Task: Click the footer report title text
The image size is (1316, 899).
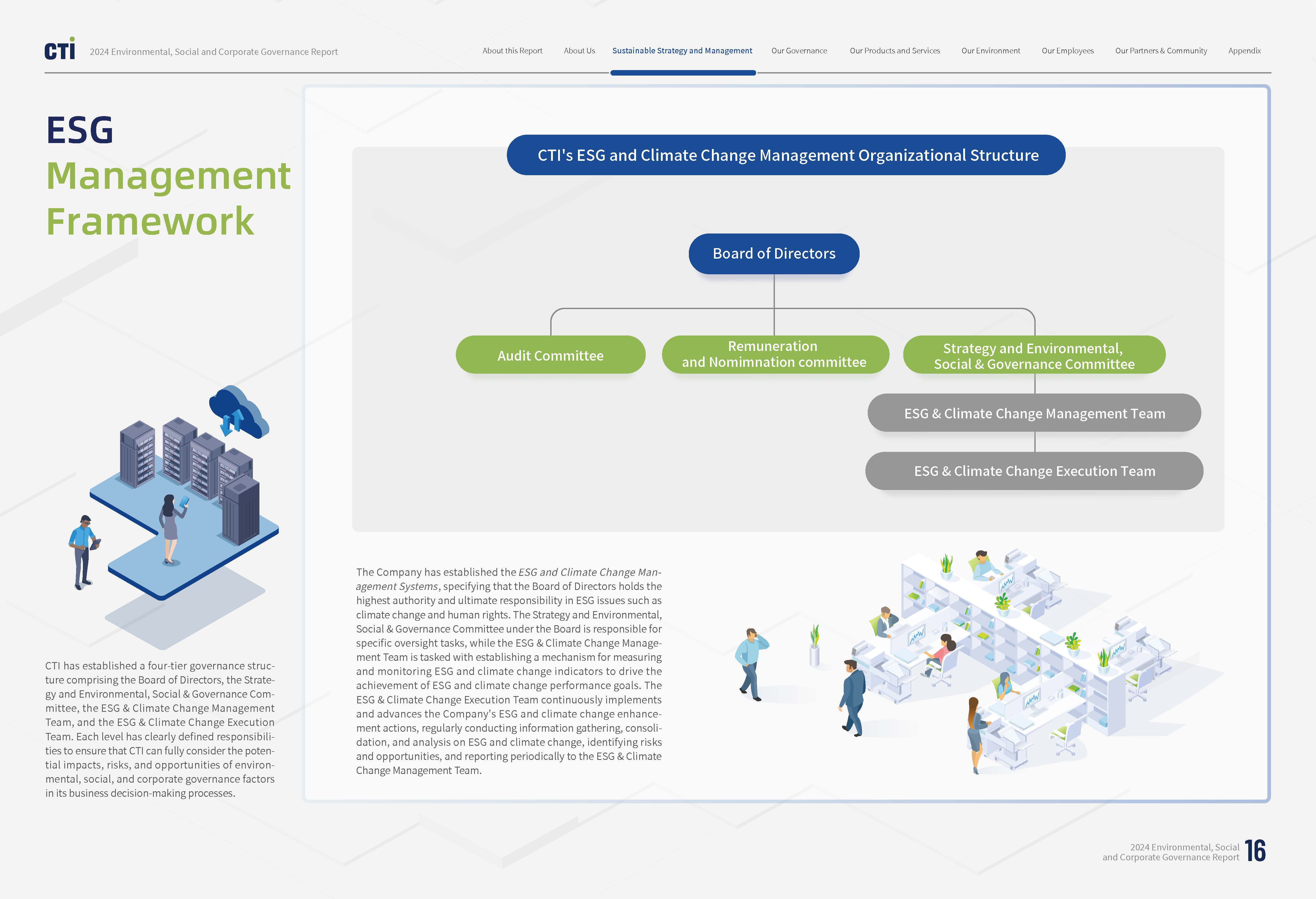Action: 1171,852
